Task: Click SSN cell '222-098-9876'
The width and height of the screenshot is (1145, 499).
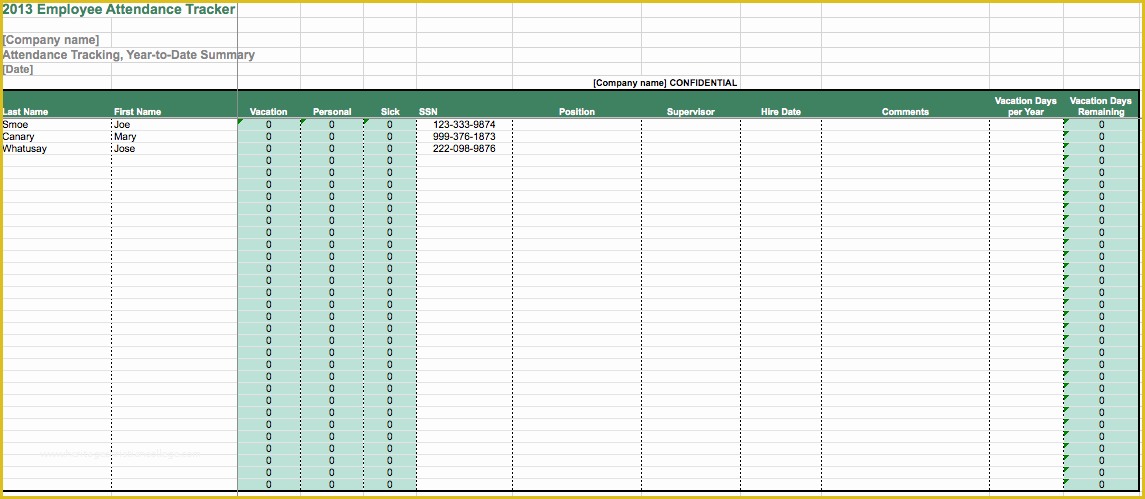Action: (464, 148)
